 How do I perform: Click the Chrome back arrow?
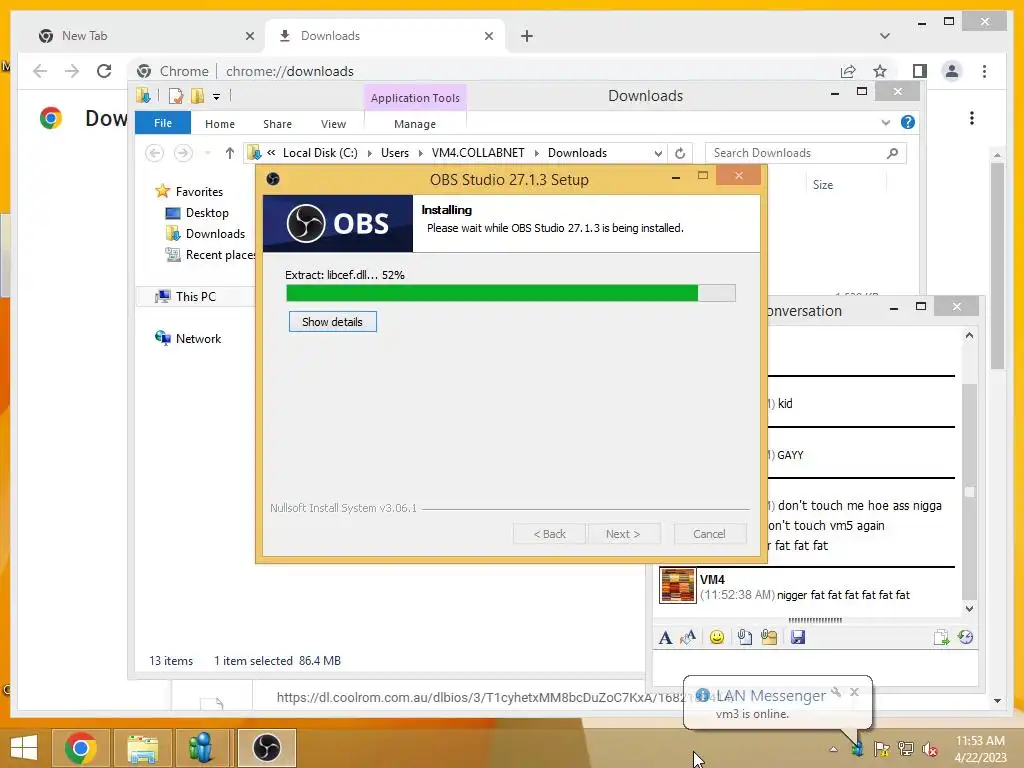point(40,71)
